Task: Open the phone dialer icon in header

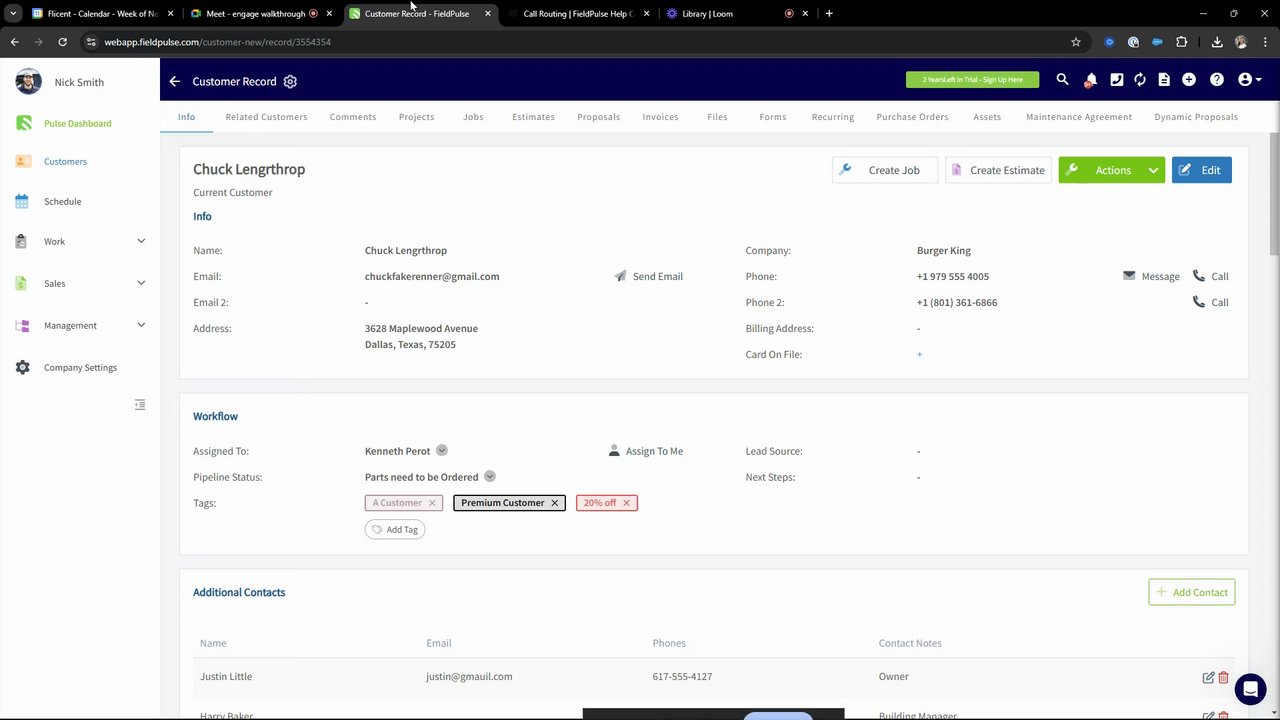Action: coord(1116,80)
